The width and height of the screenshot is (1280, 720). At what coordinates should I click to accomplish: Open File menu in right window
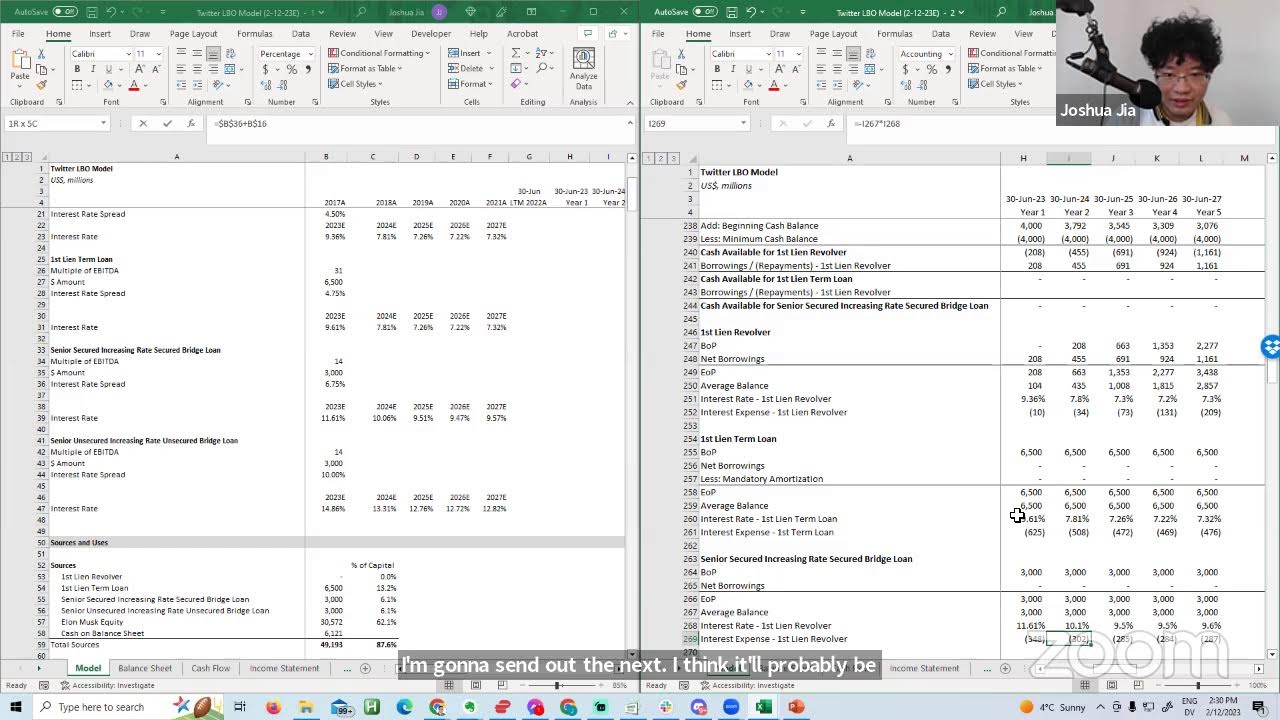point(658,33)
